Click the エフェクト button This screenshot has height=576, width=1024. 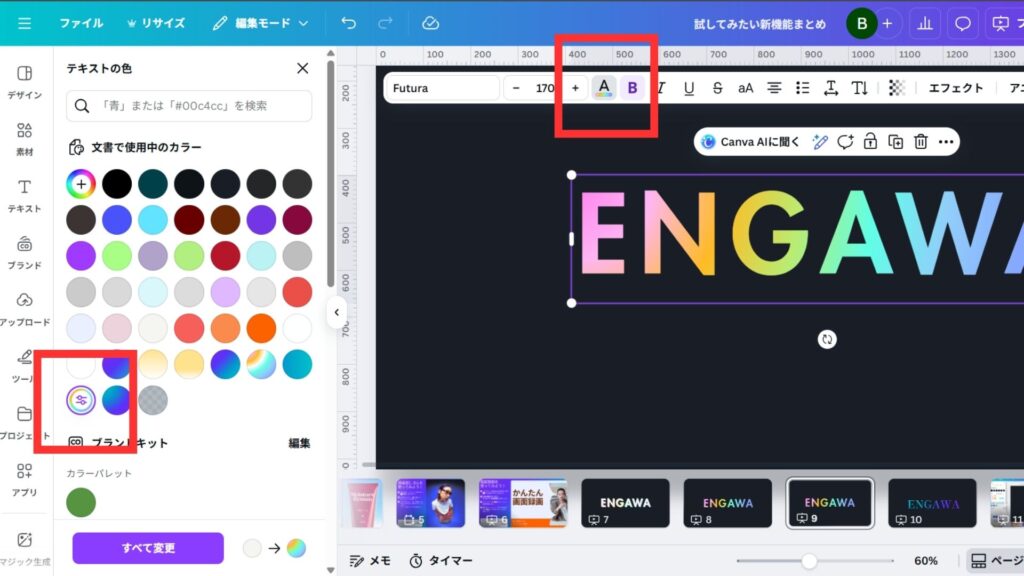(x=956, y=88)
